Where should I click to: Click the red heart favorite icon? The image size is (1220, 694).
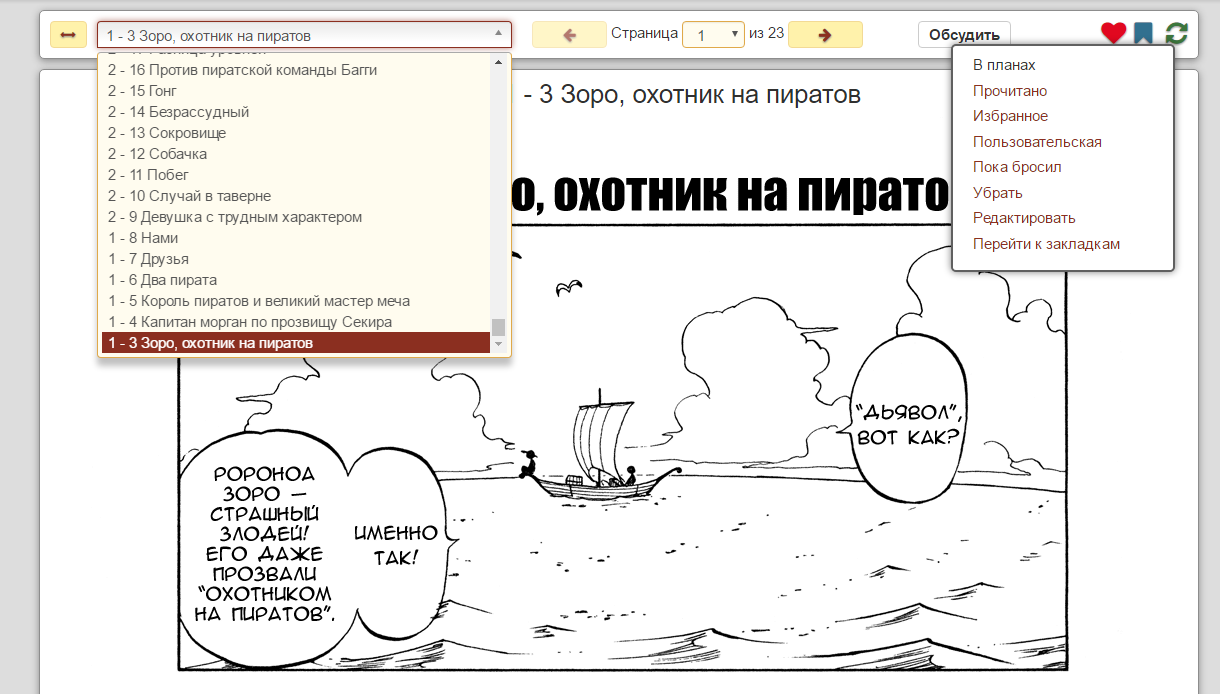(1113, 33)
